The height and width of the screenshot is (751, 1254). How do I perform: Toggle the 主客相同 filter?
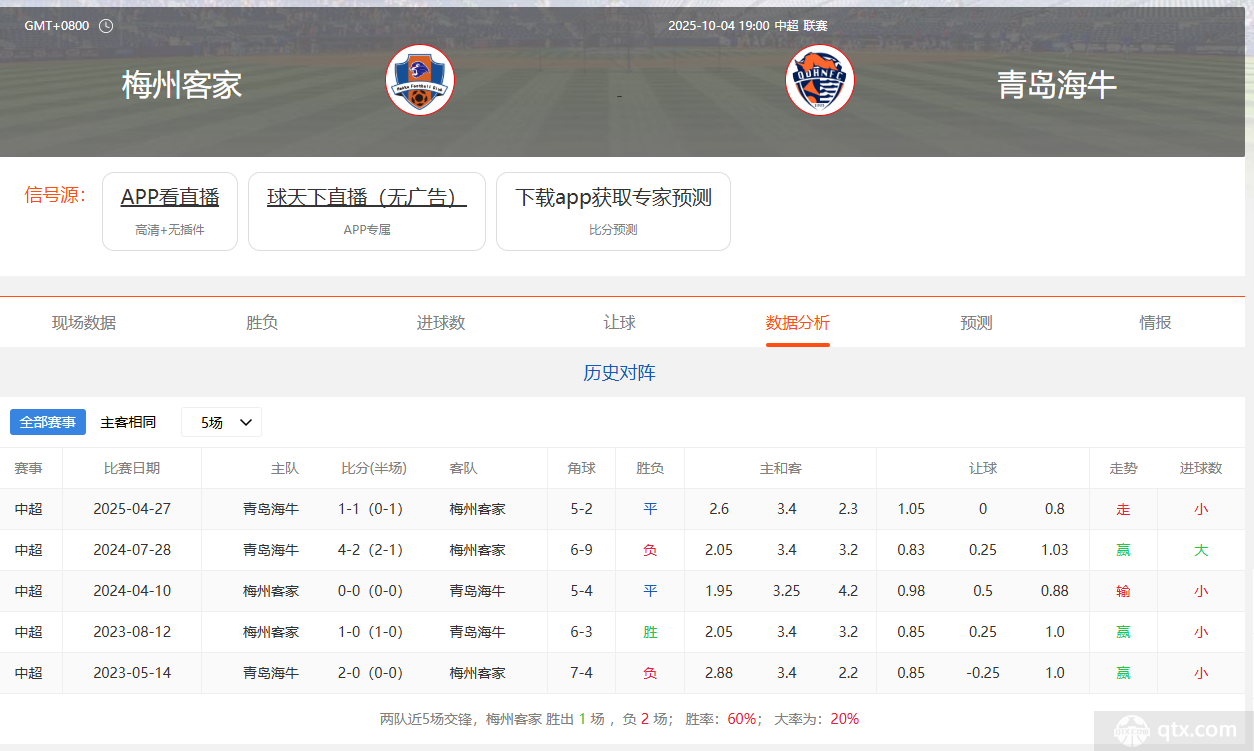pyautogui.click(x=128, y=422)
